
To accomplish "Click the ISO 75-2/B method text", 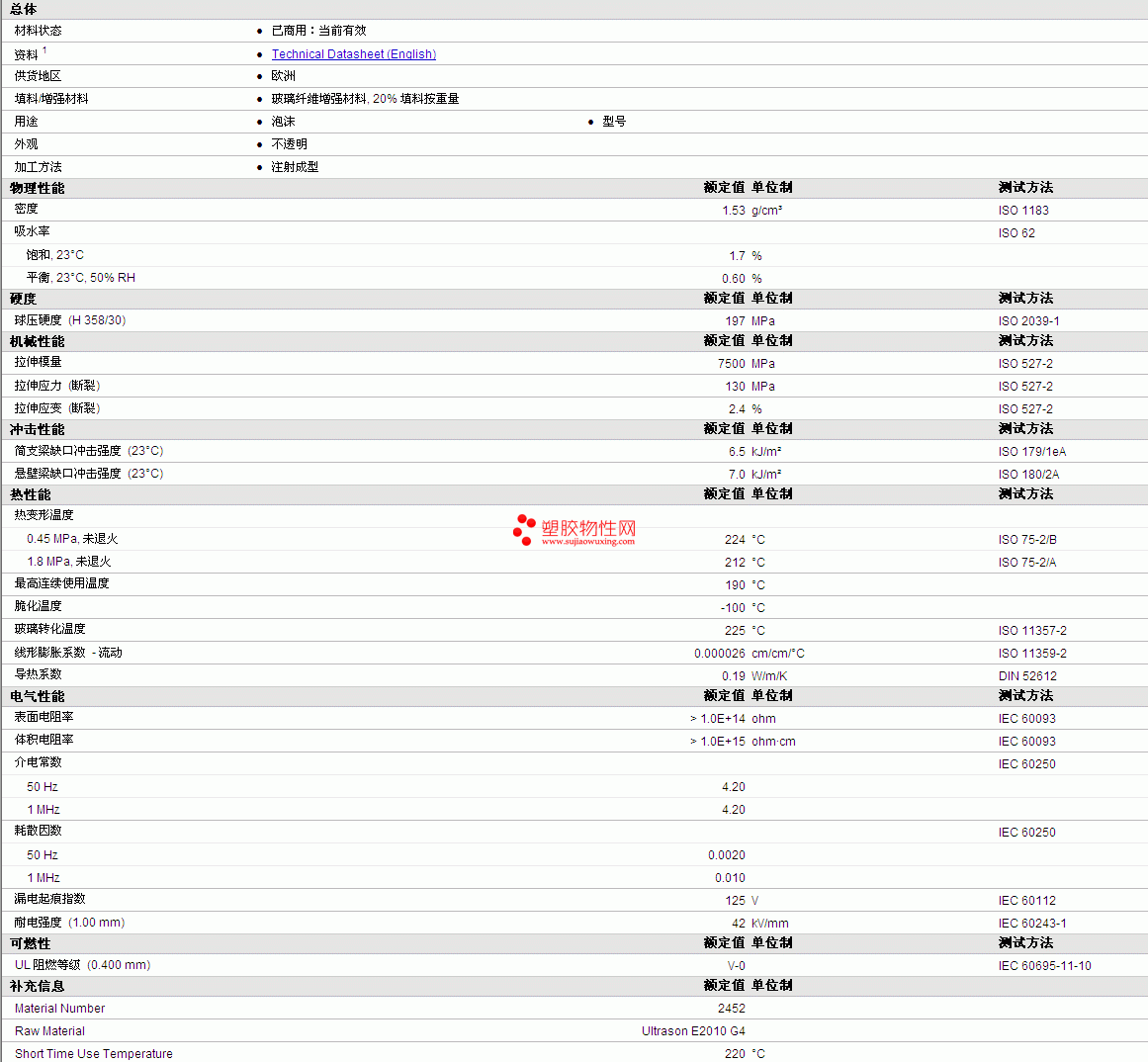I will coord(1027,540).
